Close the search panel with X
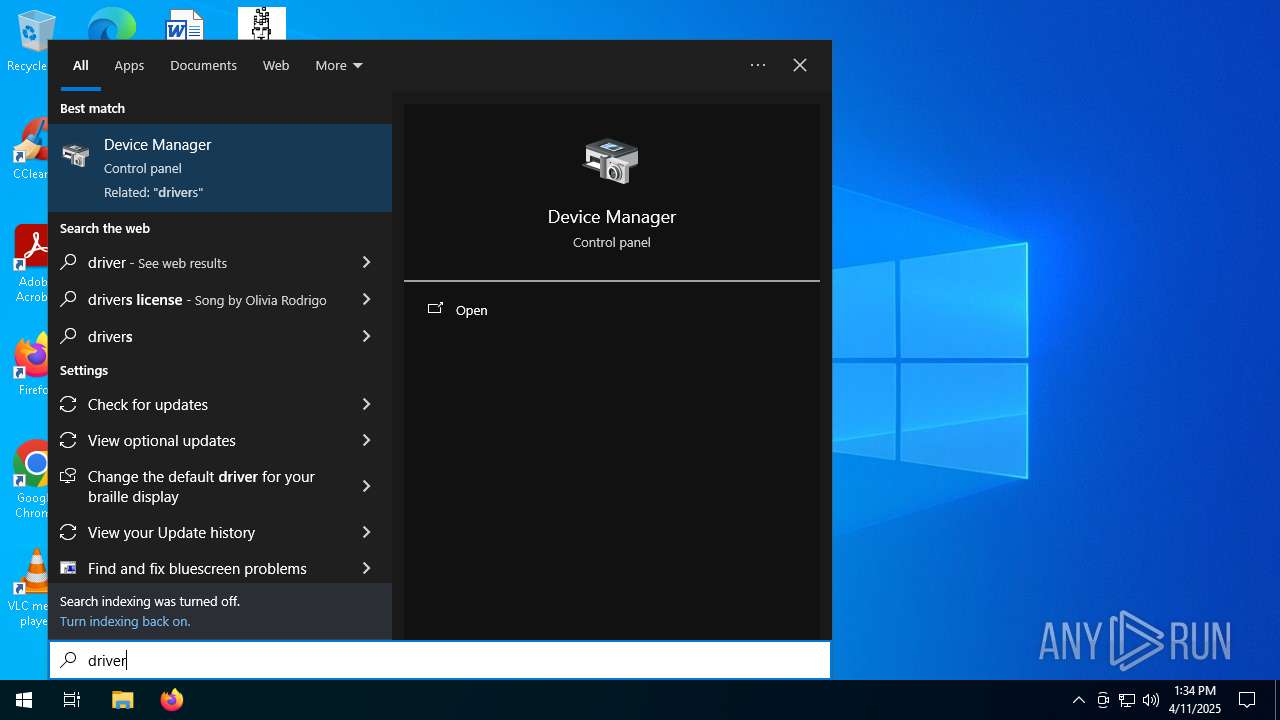 pyautogui.click(x=800, y=65)
